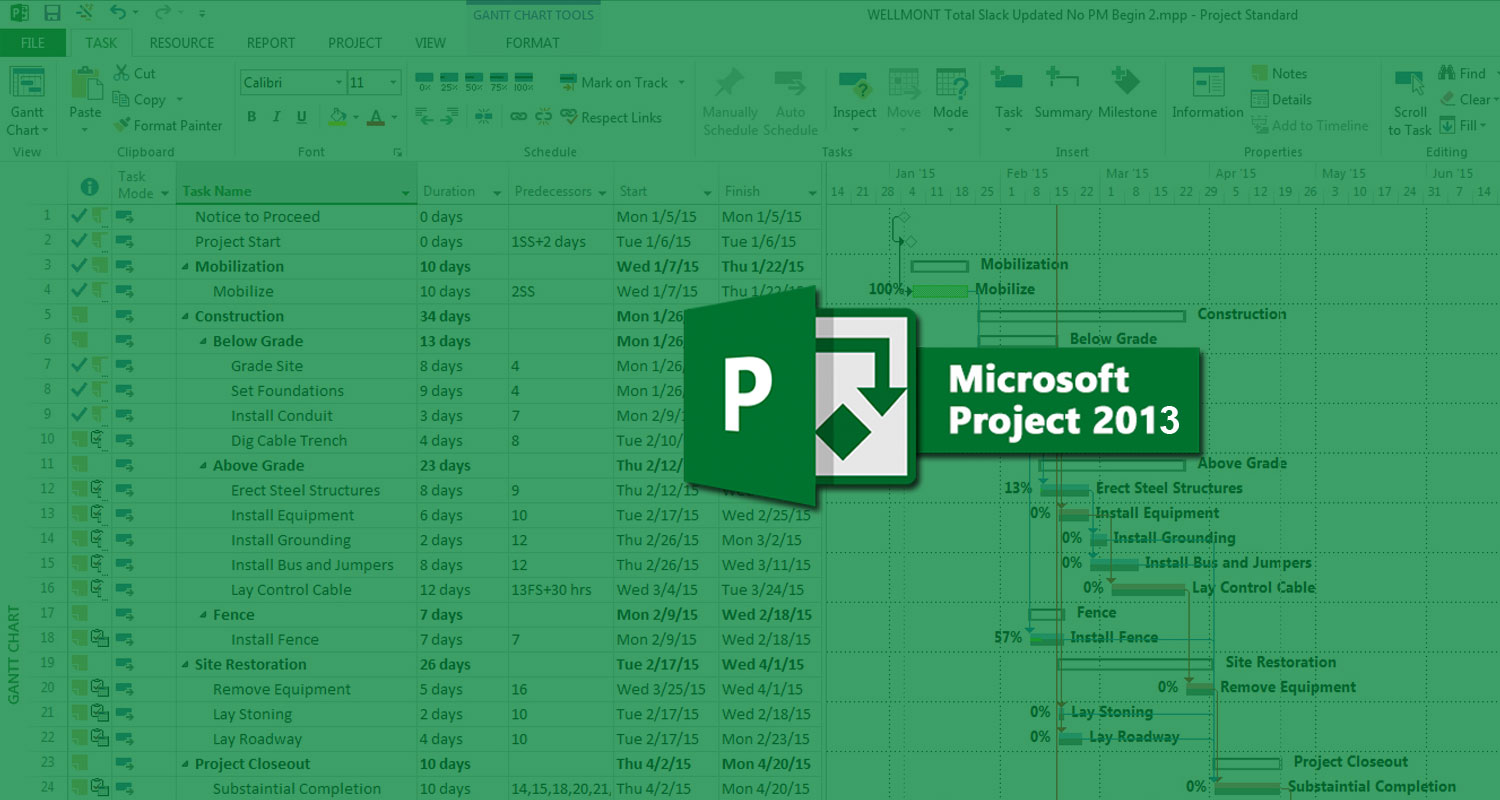
Task: Insert a Milestone
Action: click(x=1127, y=95)
